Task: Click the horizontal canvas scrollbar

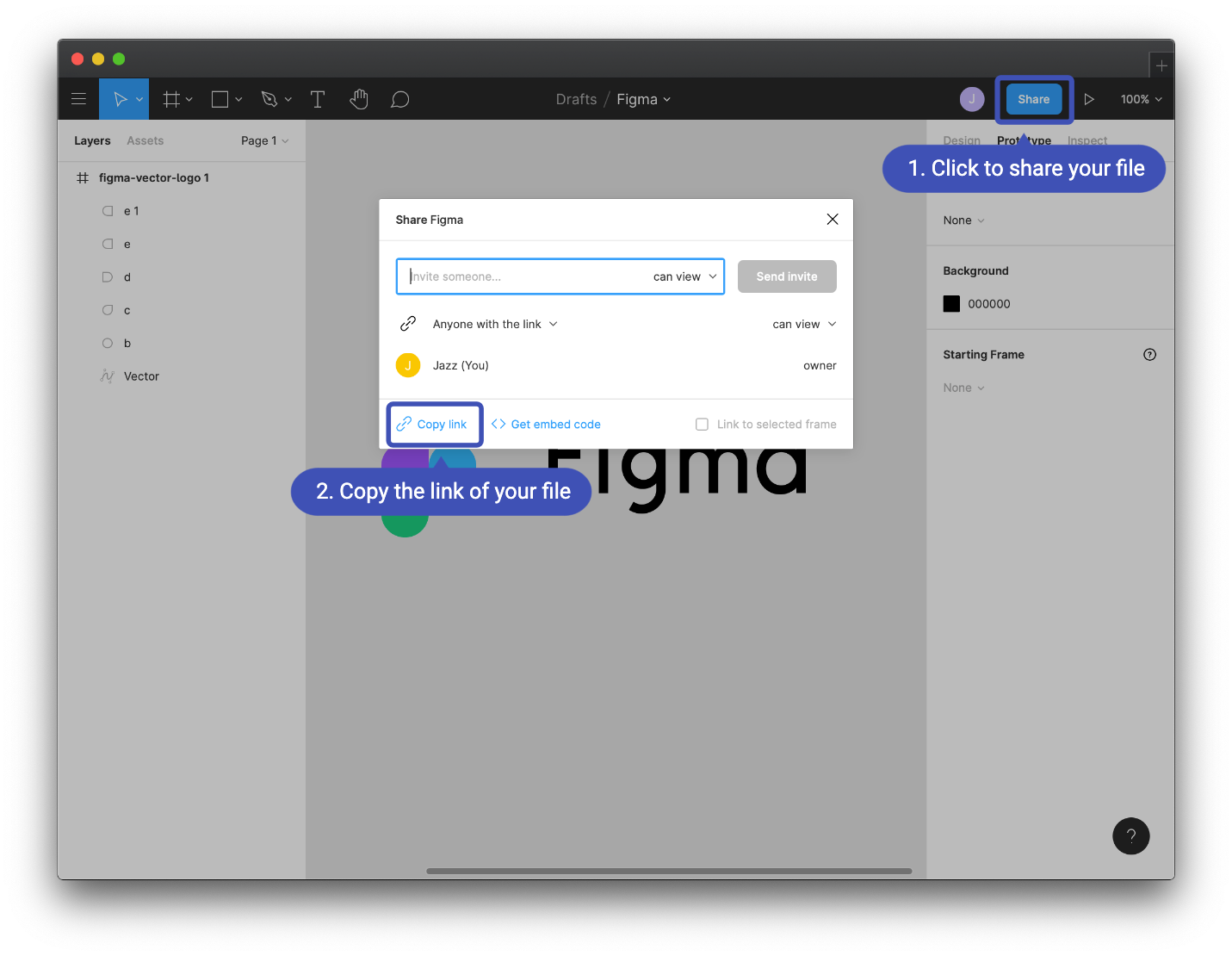Action: [669, 871]
